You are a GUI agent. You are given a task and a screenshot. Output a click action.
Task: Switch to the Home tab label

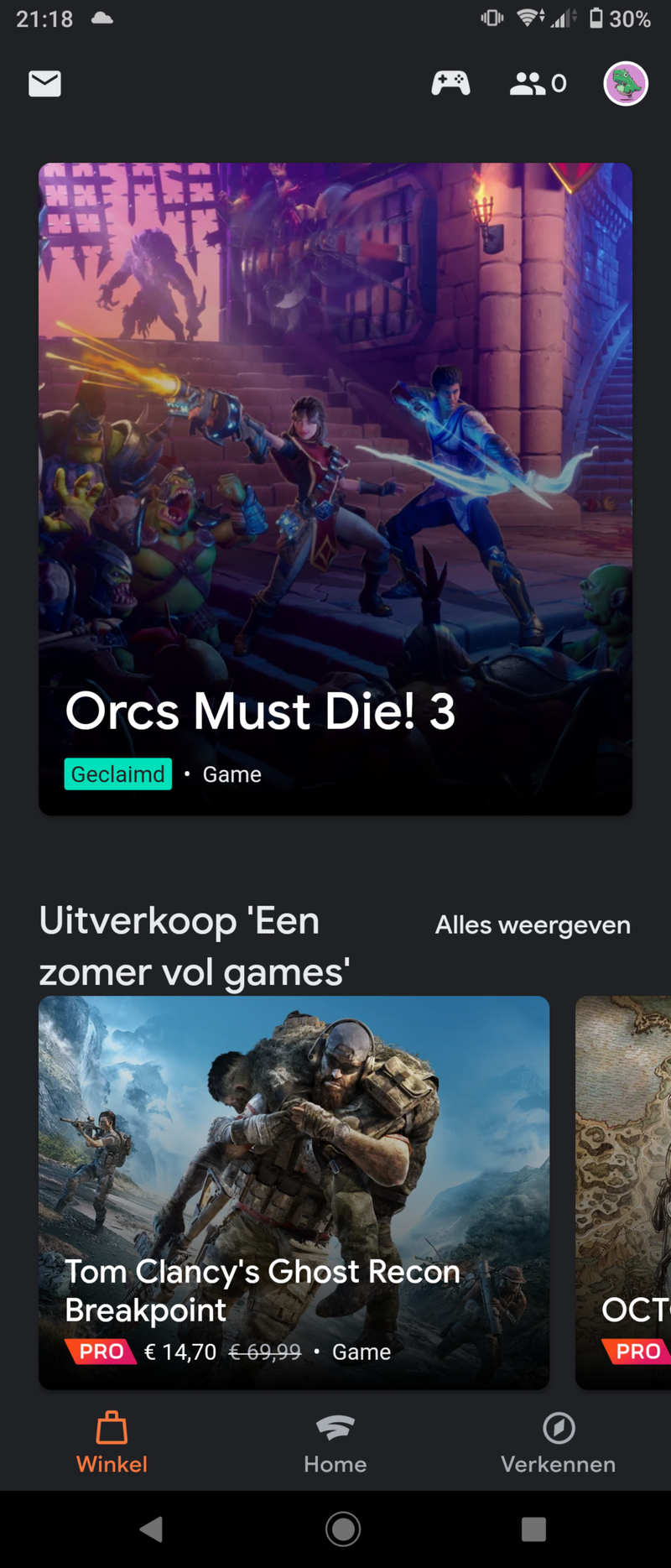(335, 1464)
